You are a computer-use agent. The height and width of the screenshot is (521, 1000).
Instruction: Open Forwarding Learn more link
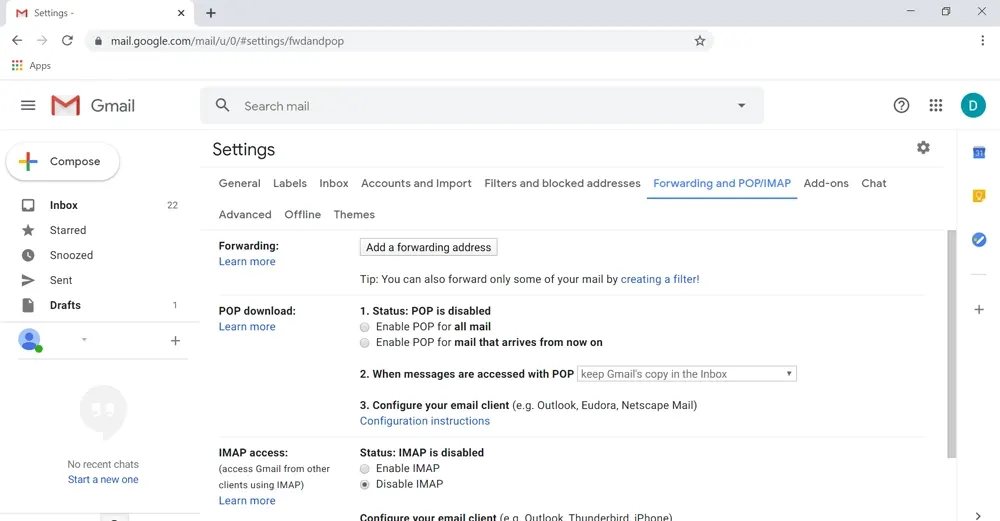(247, 261)
